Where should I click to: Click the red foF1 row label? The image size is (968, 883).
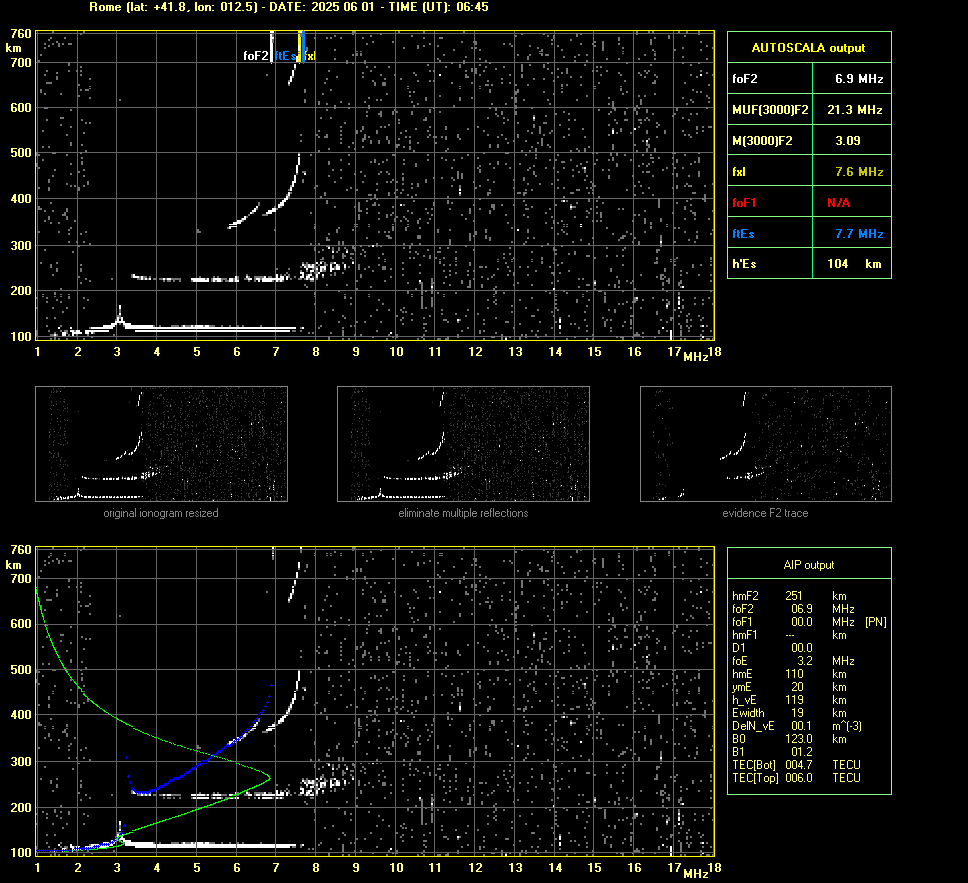click(x=744, y=203)
